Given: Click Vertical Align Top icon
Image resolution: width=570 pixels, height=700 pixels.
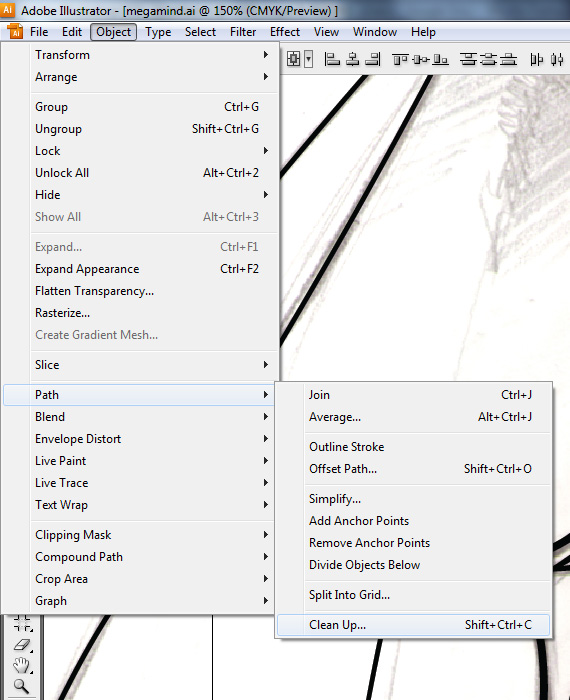Looking at the screenshot, I should pyautogui.click(x=400, y=59).
